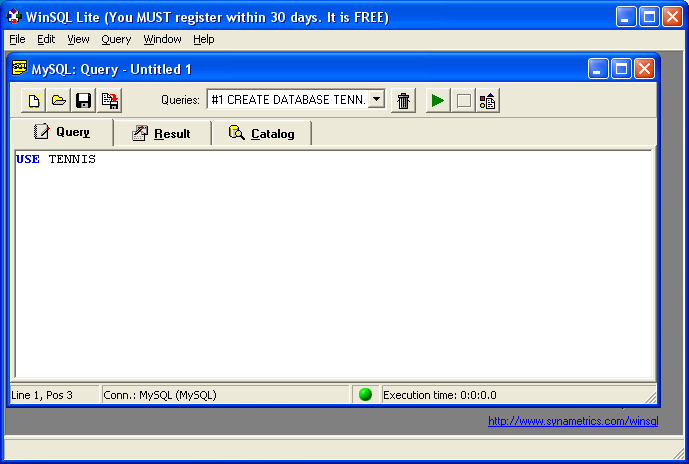689x464 pixels.
Task: Create a new query document
Action: [33, 101]
